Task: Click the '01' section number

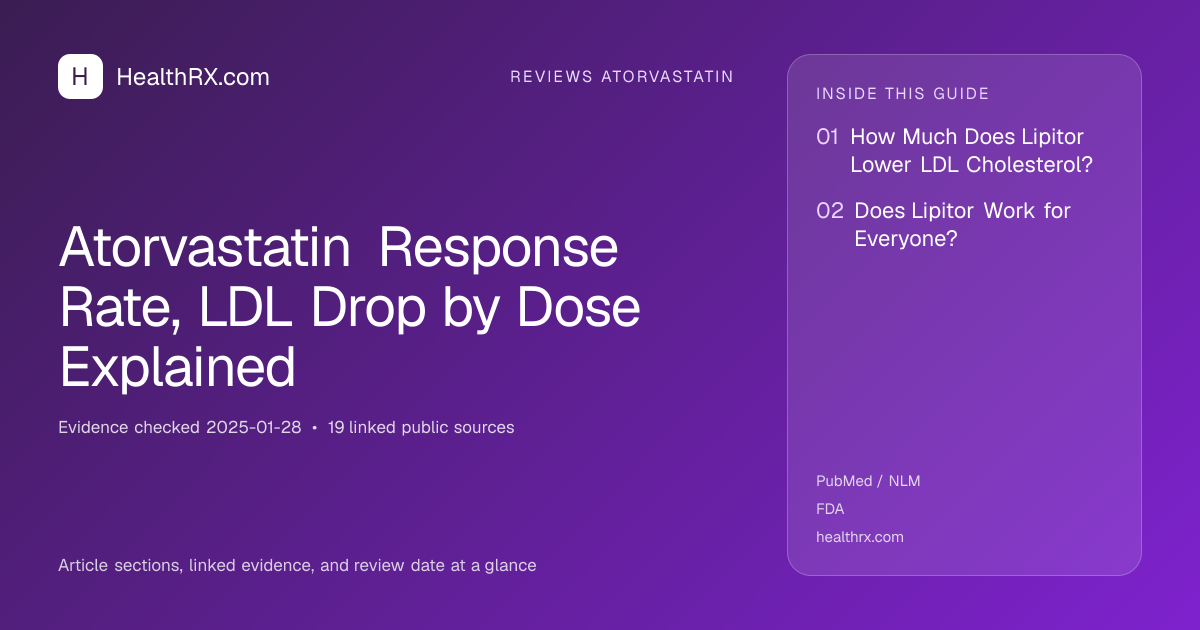Action: click(x=827, y=137)
